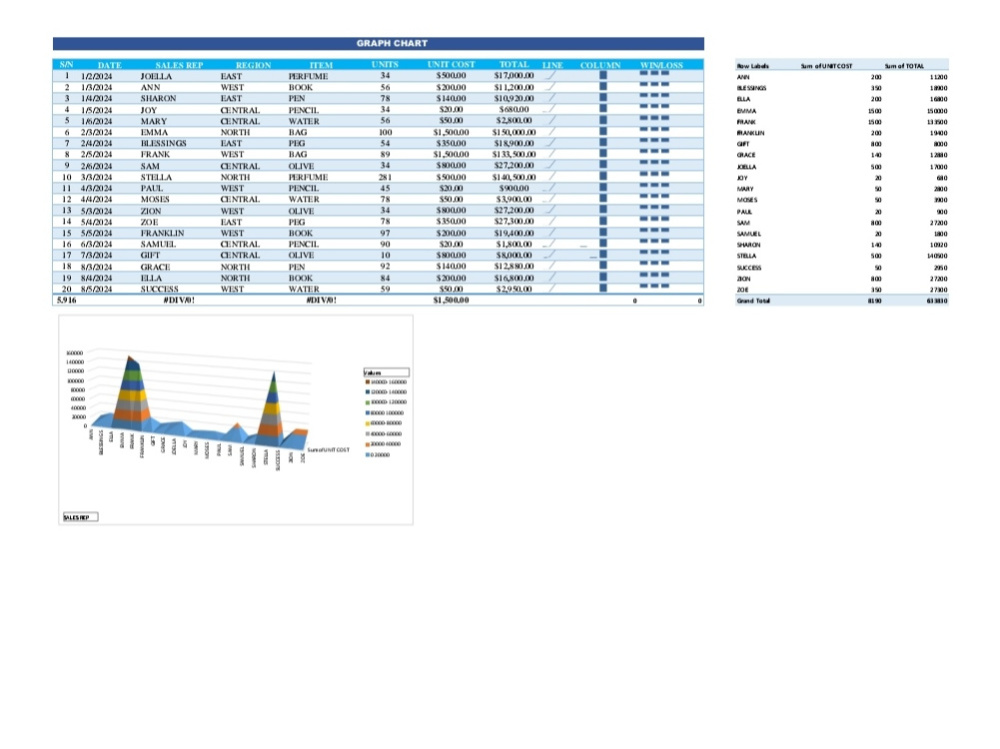Image resolution: width=1000 pixels, height=749 pixels.
Task: Select the date 8/5/2024
Action: pyautogui.click(x=96, y=289)
